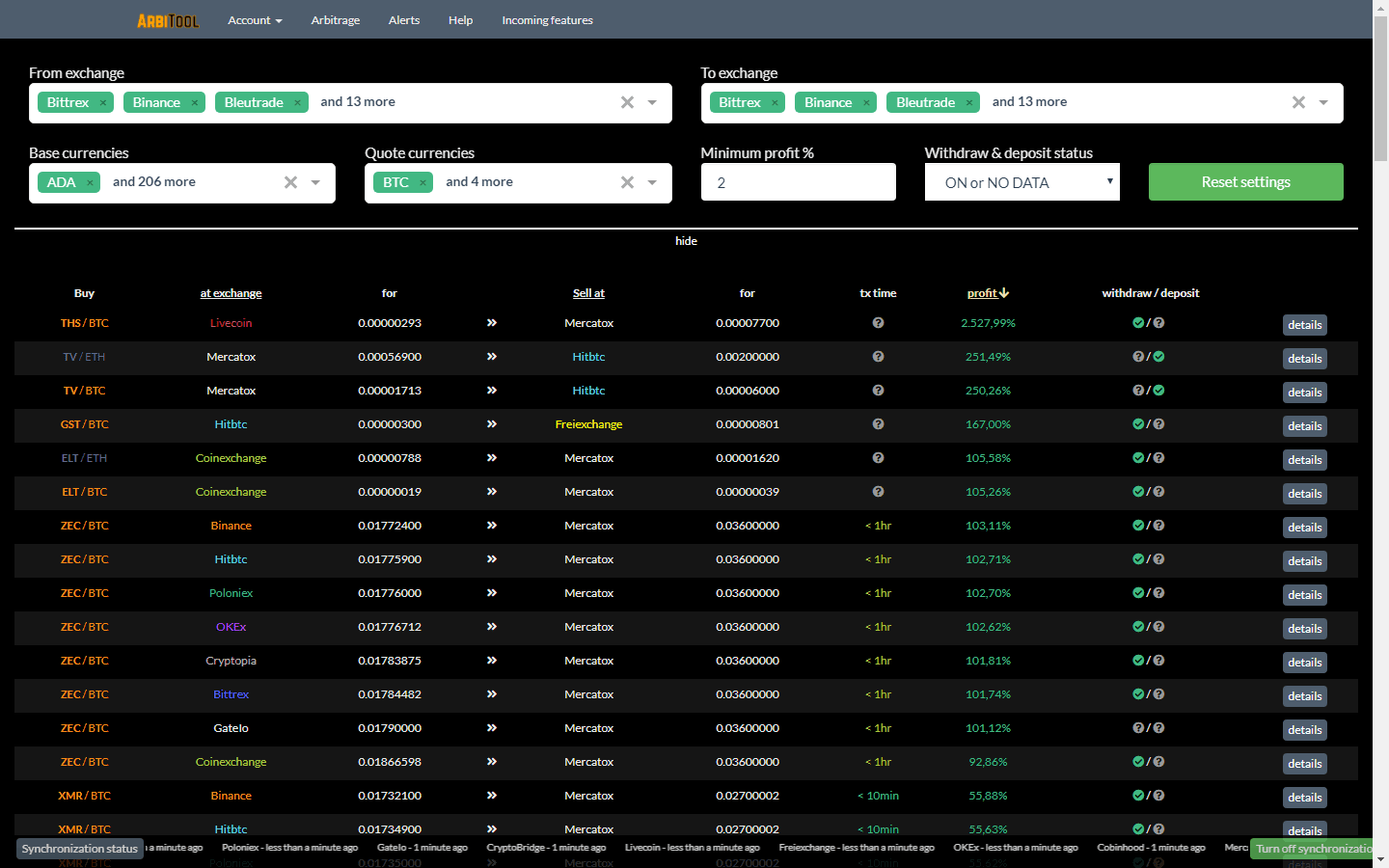Clear all Base currencies selections
1389x868 pixels.
290,182
